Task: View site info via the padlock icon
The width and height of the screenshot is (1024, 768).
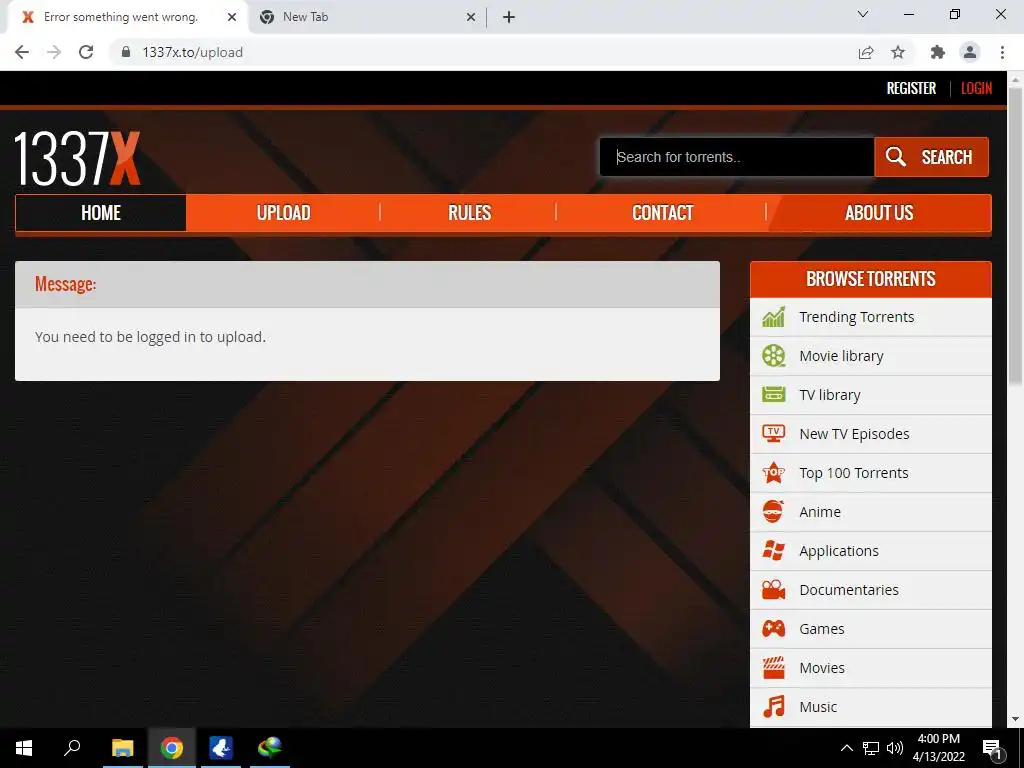Action: point(126,52)
